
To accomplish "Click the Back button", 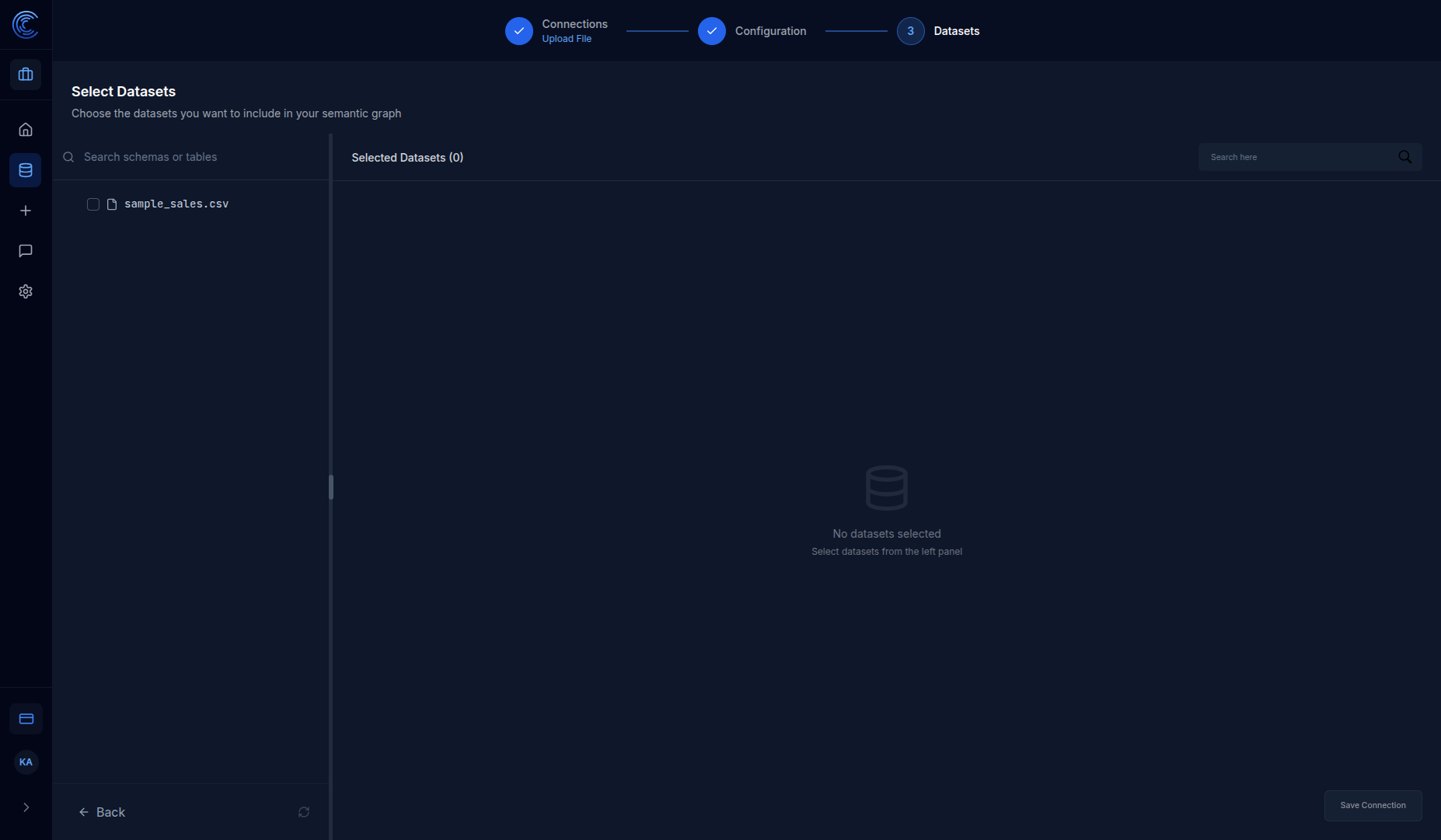I will click(x=102, y=812).
